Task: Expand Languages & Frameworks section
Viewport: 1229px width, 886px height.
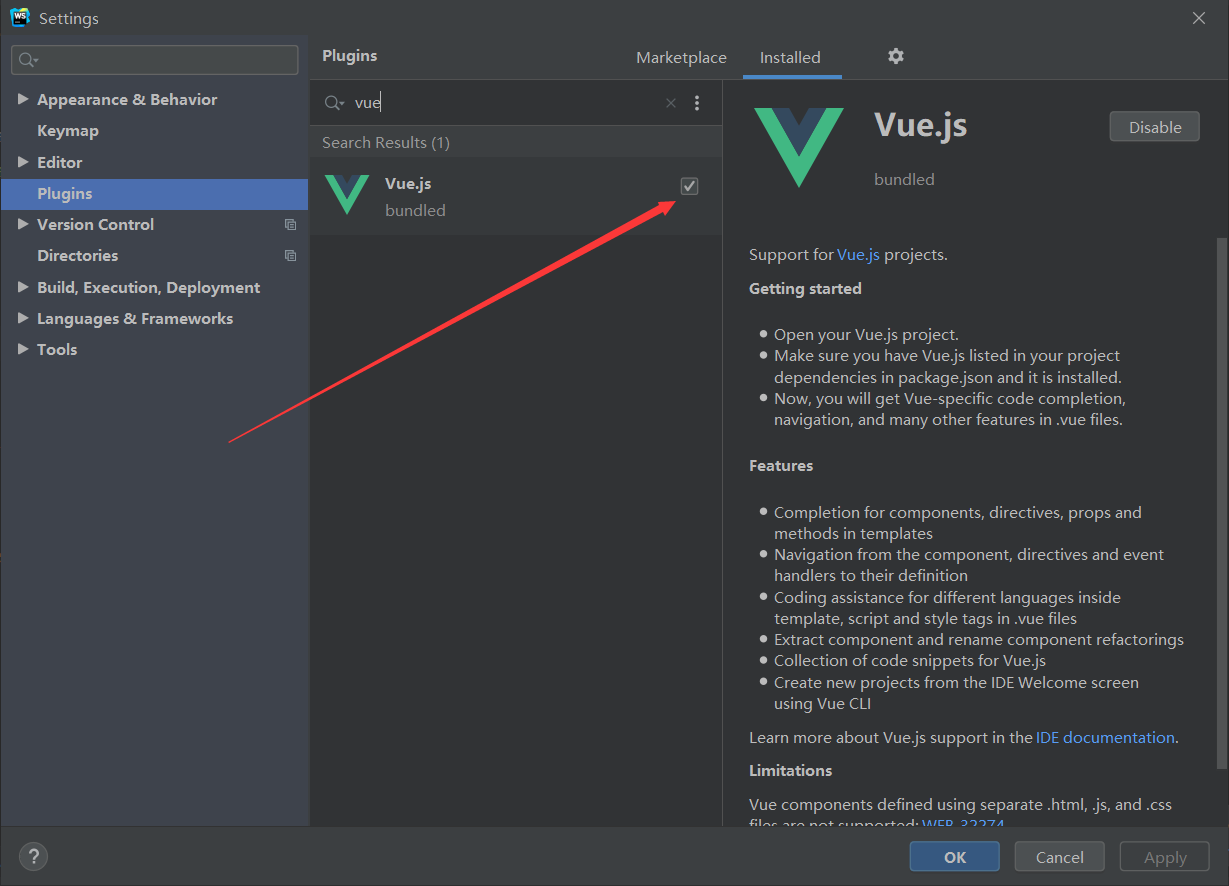Action: click(24, 318)
